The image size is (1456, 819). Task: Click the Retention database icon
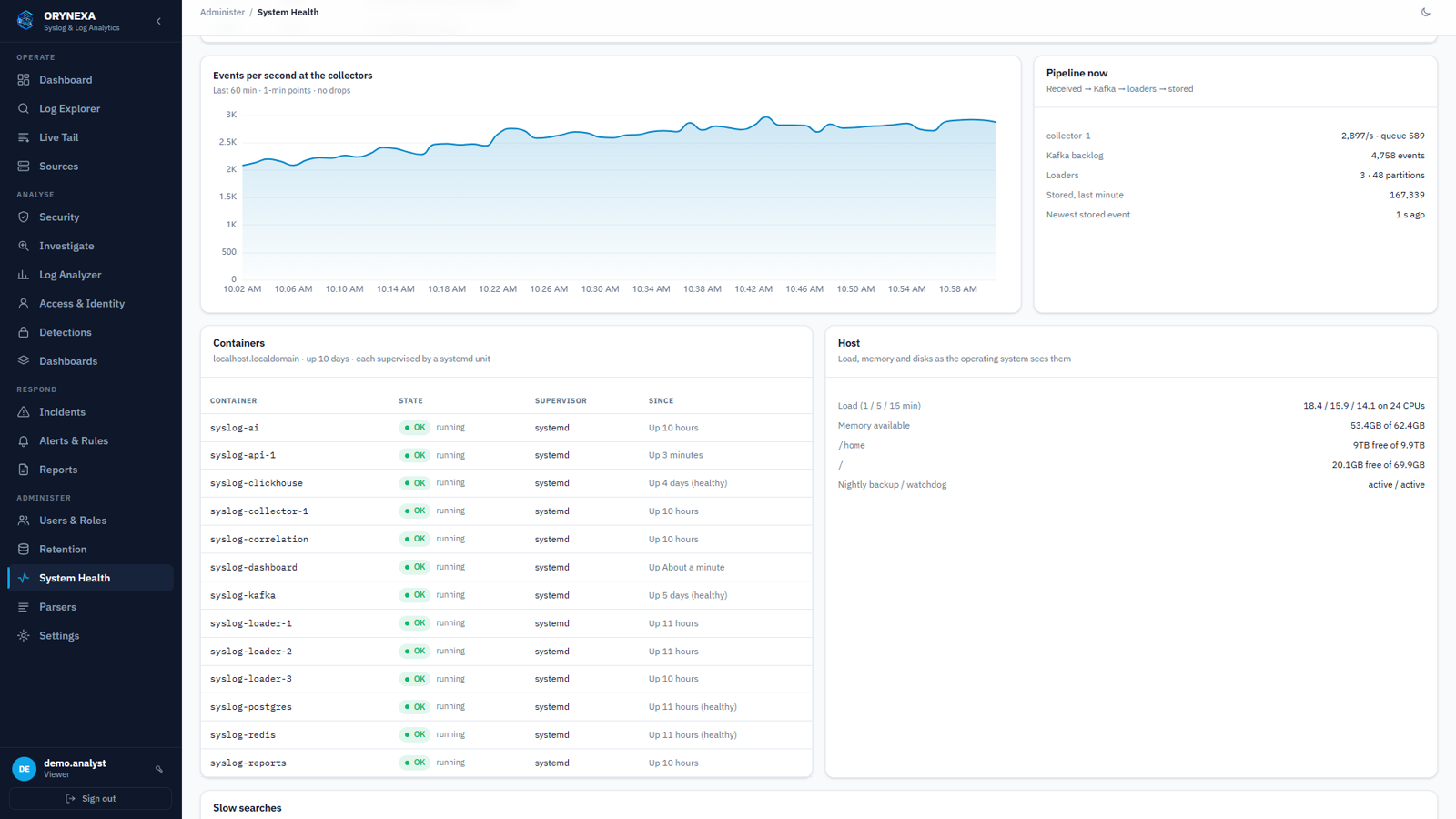pos(24,550)
